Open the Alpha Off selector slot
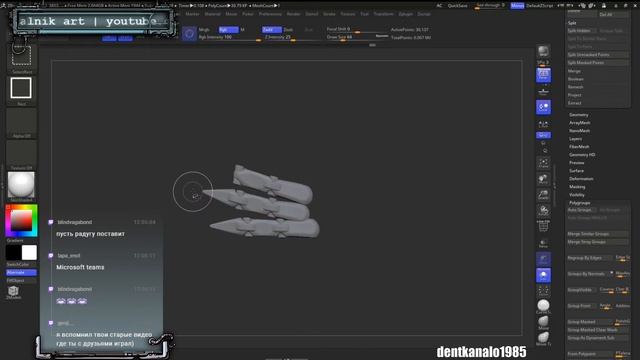640x360 pixels. tap(21, 121)
